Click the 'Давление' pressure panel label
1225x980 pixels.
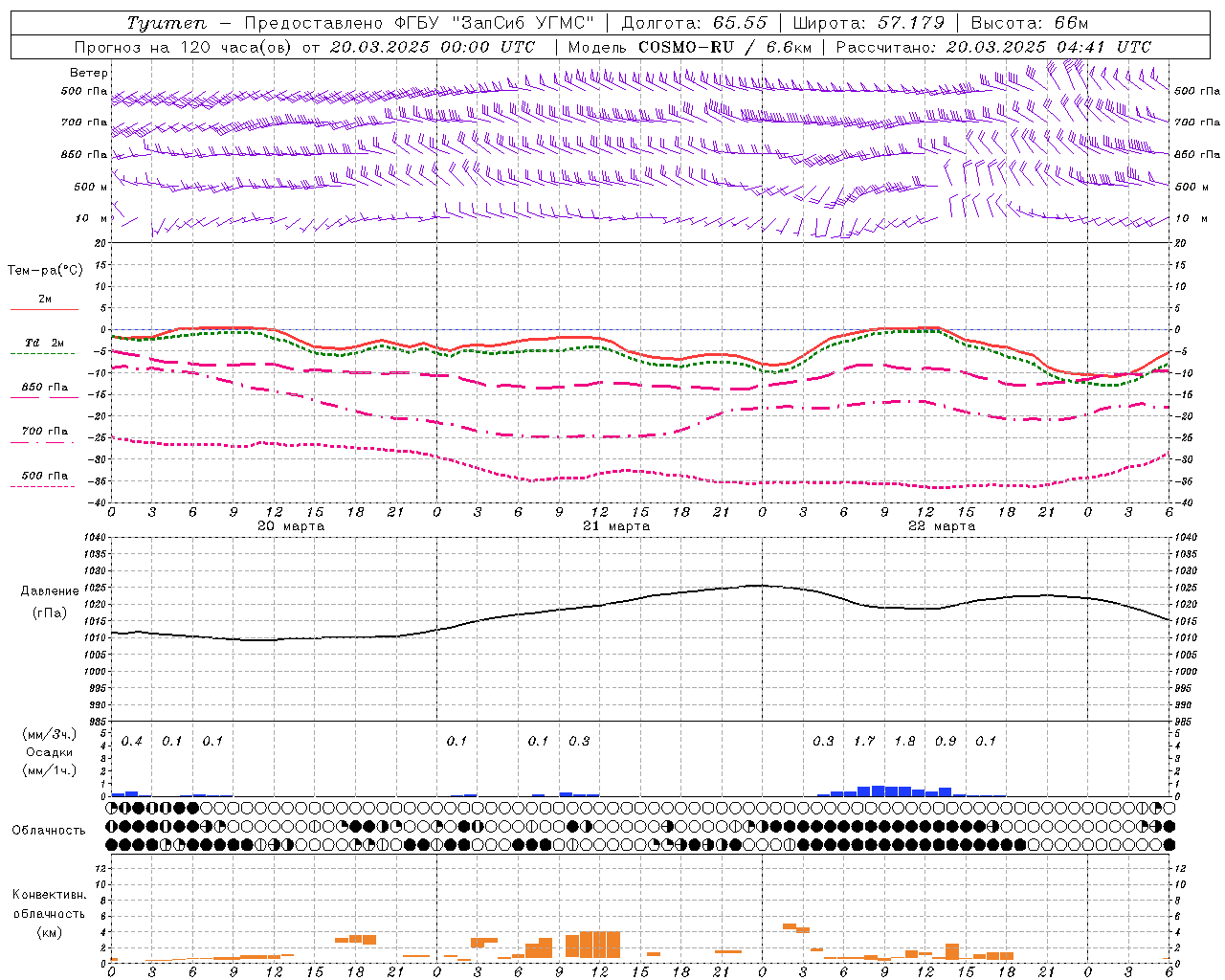point(50,591)
